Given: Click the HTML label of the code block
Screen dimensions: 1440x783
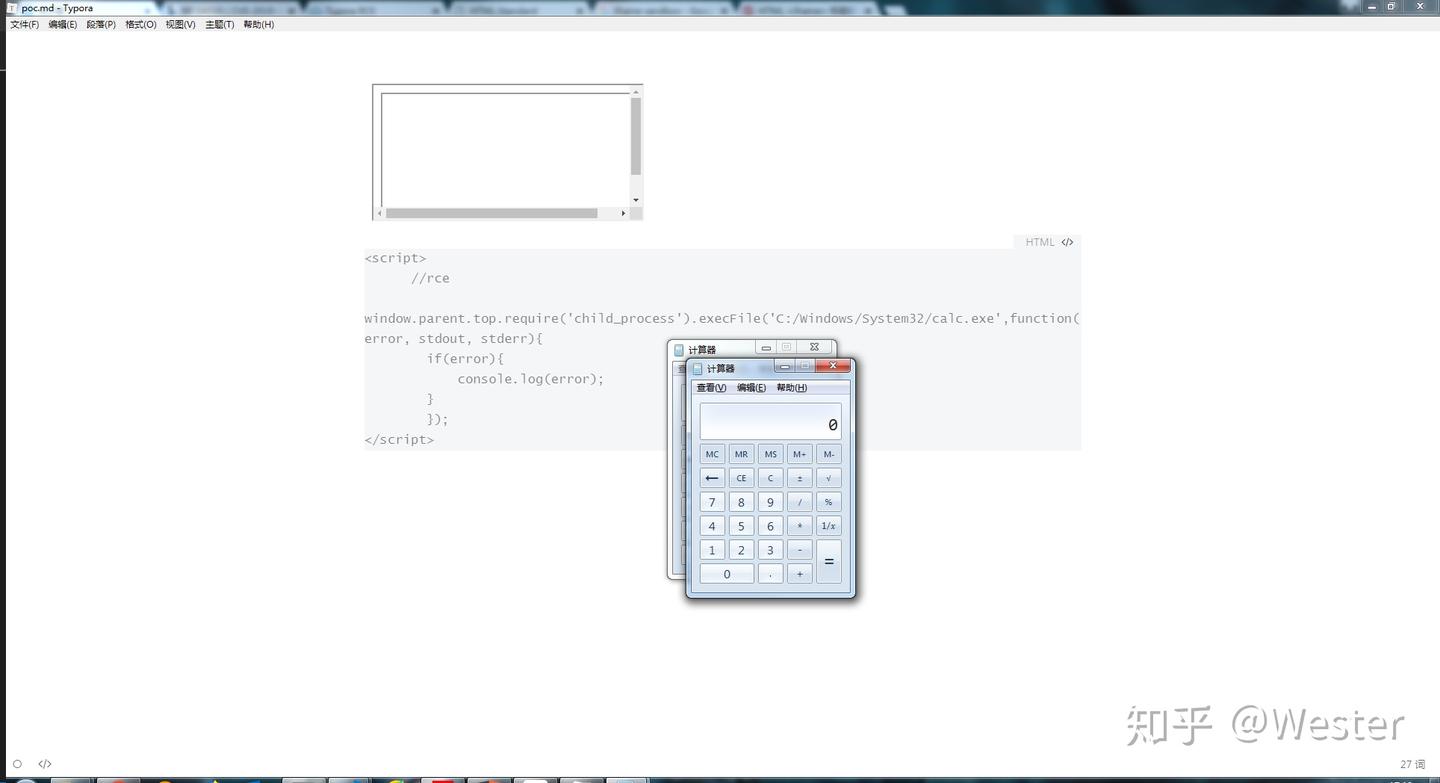Looking at the screenshot, I should pos(1040,242).
